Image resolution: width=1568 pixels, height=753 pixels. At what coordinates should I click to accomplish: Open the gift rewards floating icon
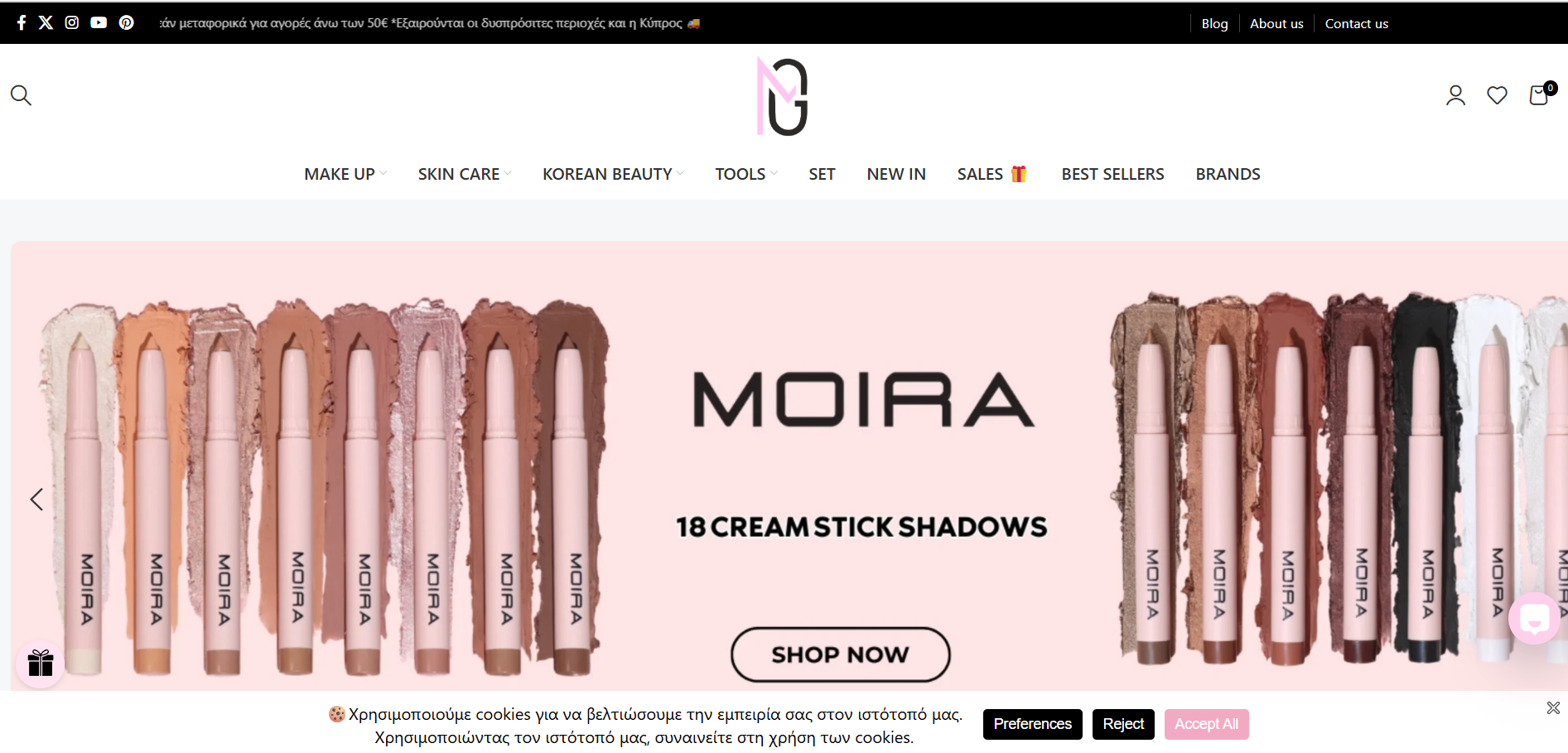(x=40, y=664)
